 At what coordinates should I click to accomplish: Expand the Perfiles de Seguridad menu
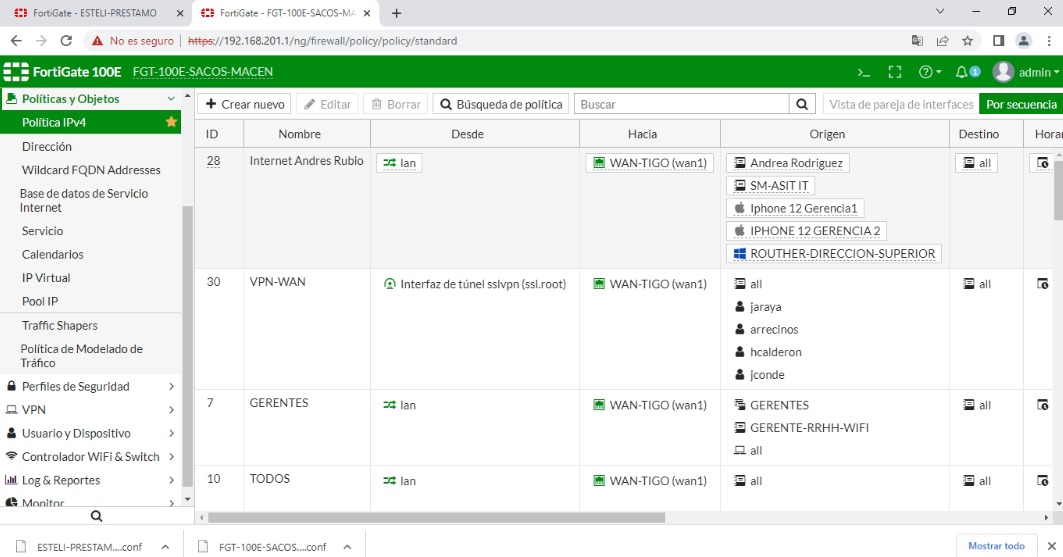[x=90, y=386]
